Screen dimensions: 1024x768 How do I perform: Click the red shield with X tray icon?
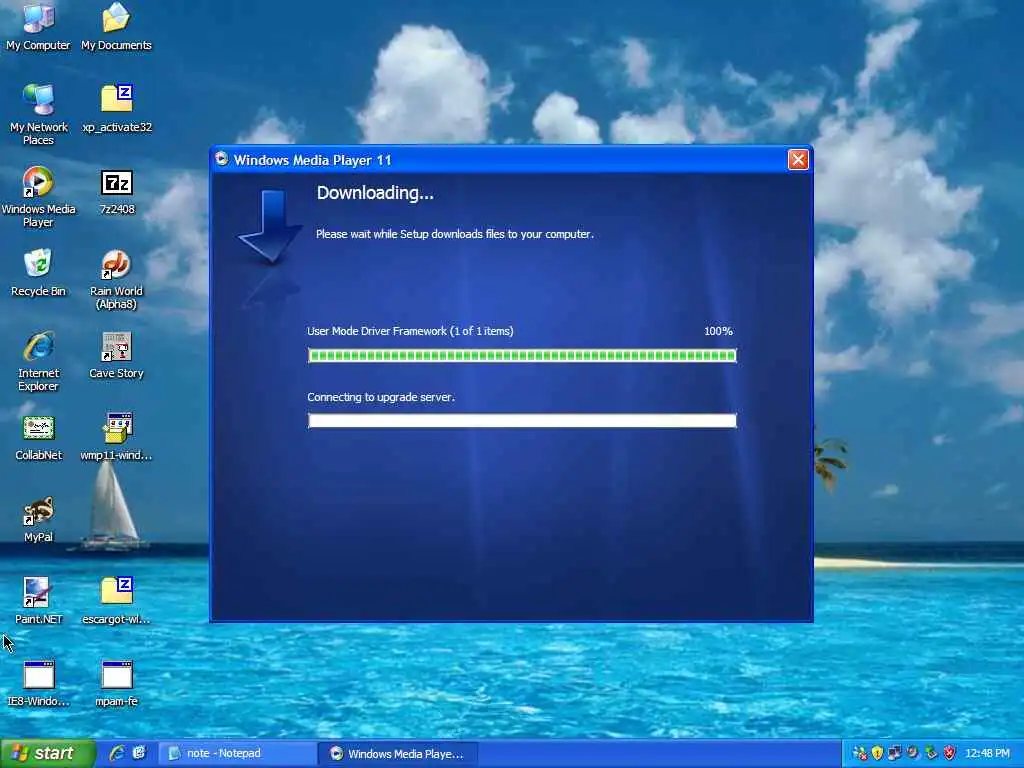tap(950, 754)
